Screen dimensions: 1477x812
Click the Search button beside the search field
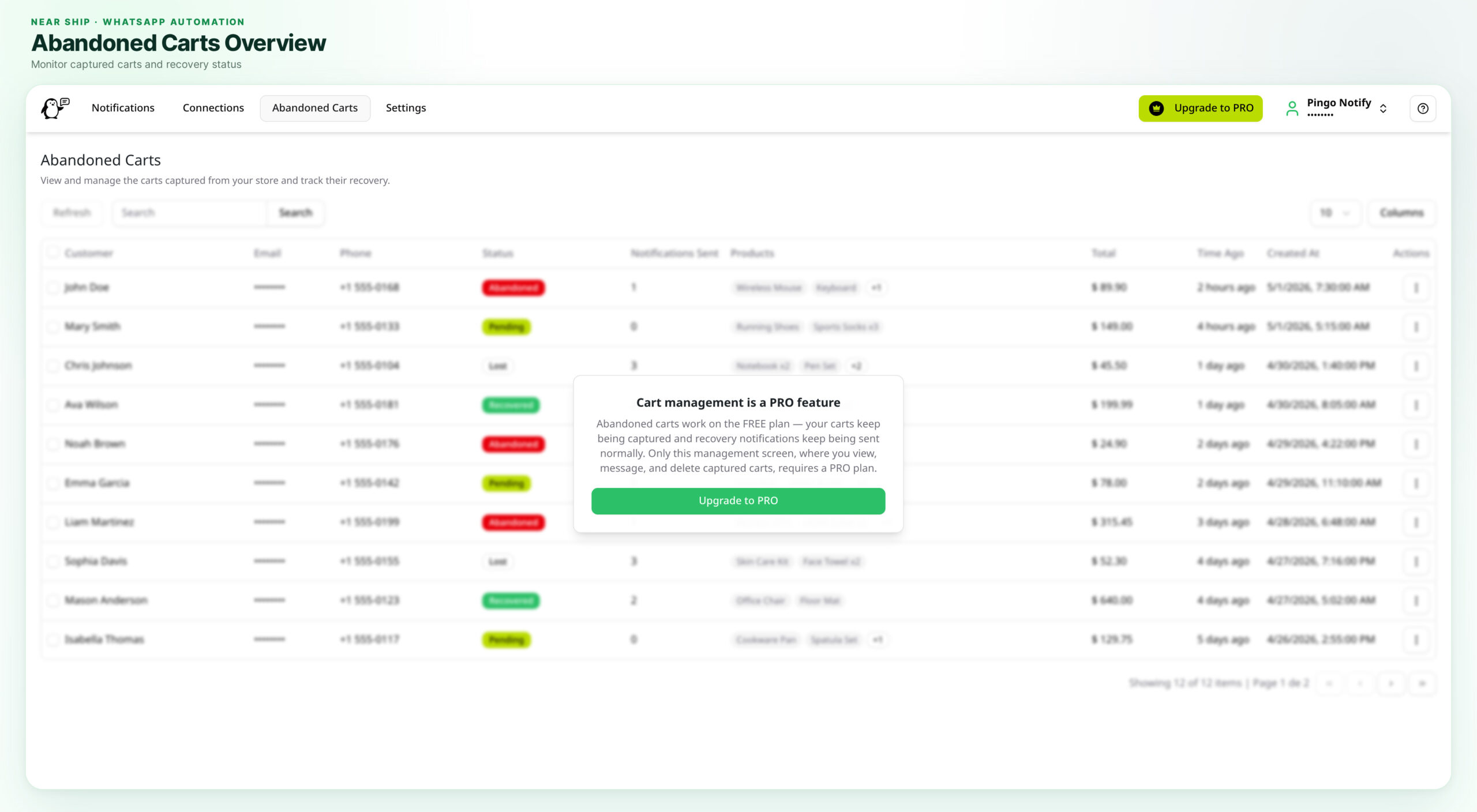point(295,213)
